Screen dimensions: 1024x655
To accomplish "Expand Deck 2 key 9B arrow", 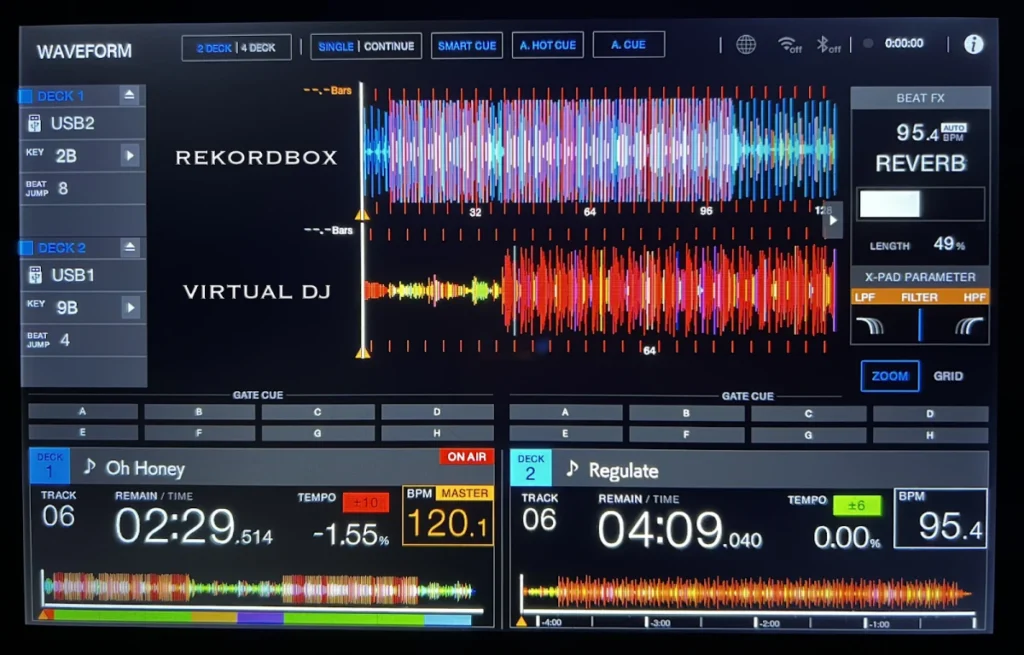I will 131,308.
